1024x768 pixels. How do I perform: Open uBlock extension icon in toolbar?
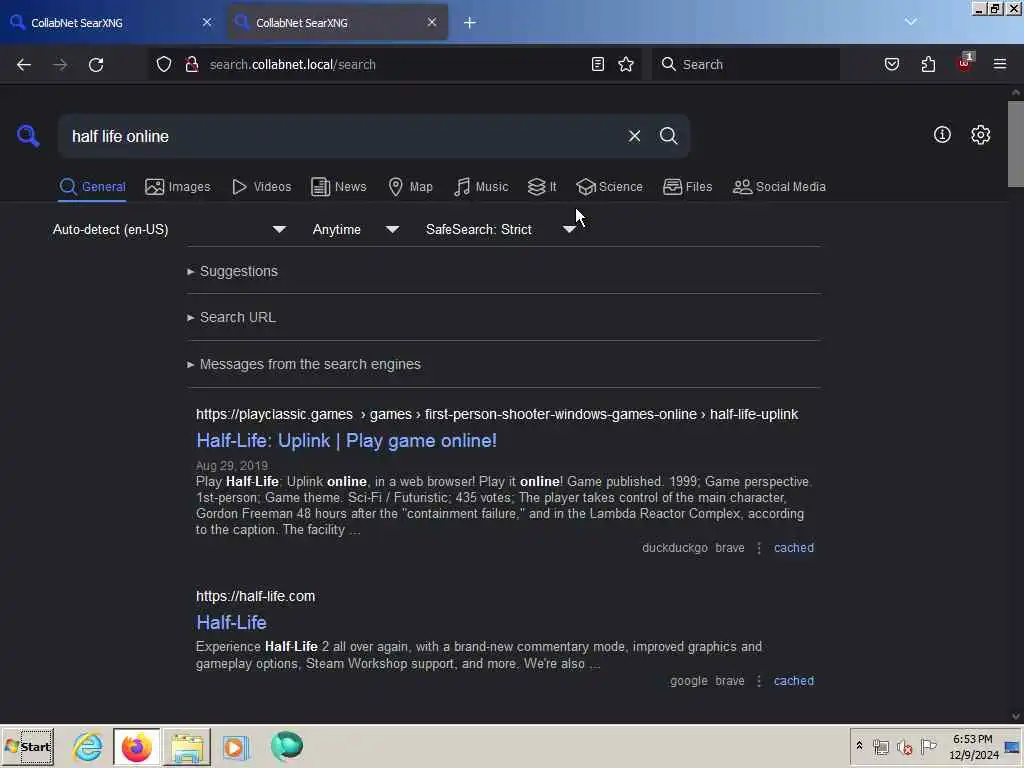965,63
